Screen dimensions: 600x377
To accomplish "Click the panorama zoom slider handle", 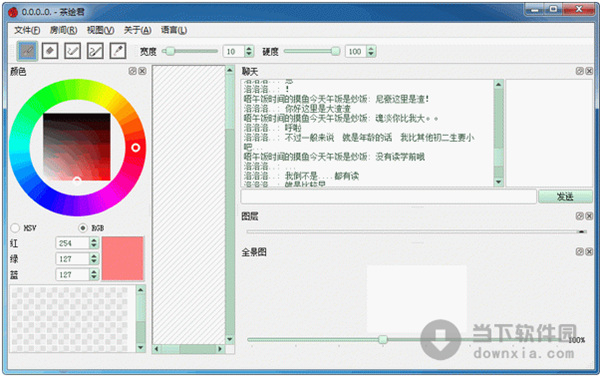I will pyautogui.click(x=383, y=339).
